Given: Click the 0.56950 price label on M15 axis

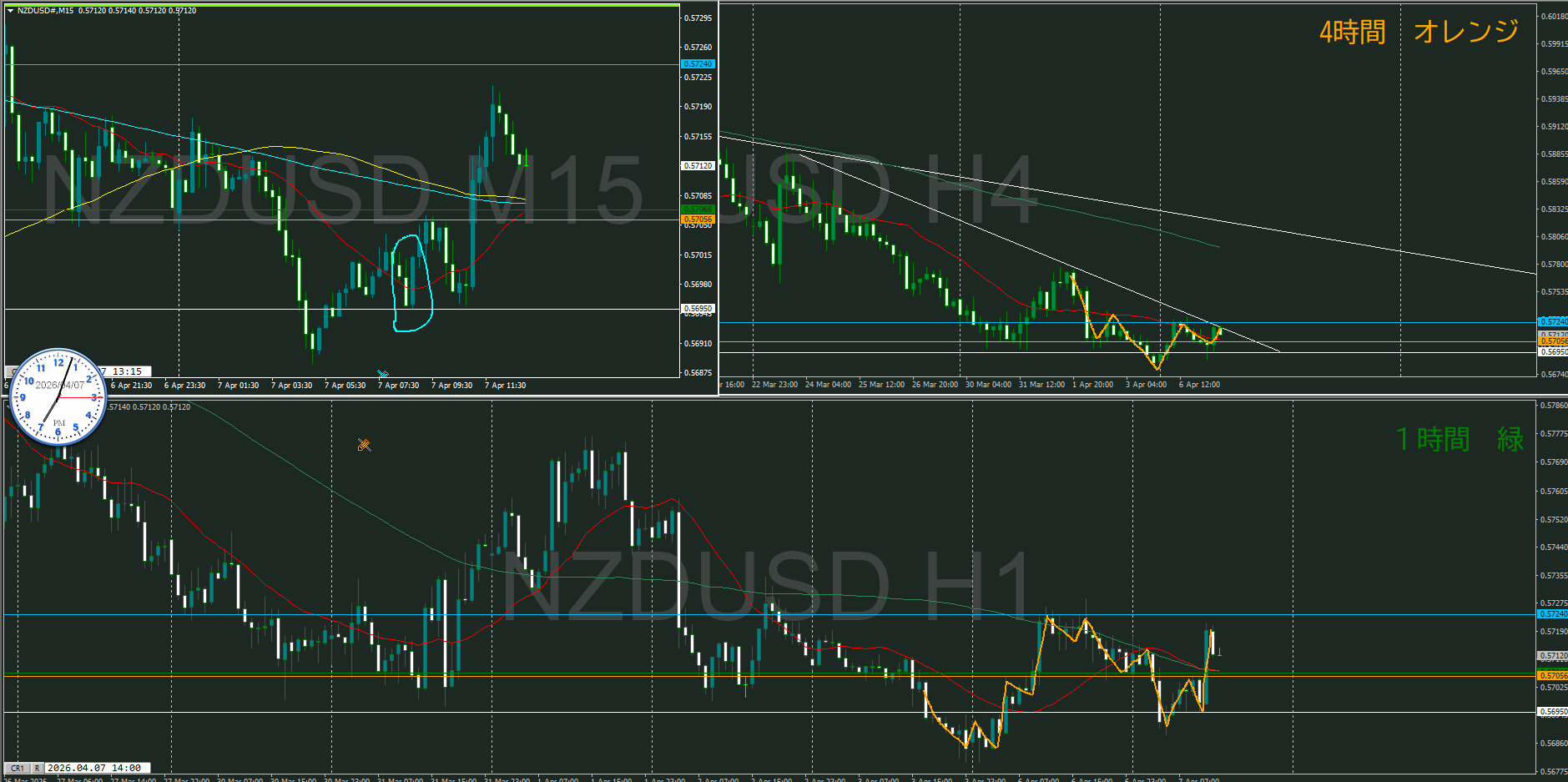Looking at the screenshot, I should [698, 309].
